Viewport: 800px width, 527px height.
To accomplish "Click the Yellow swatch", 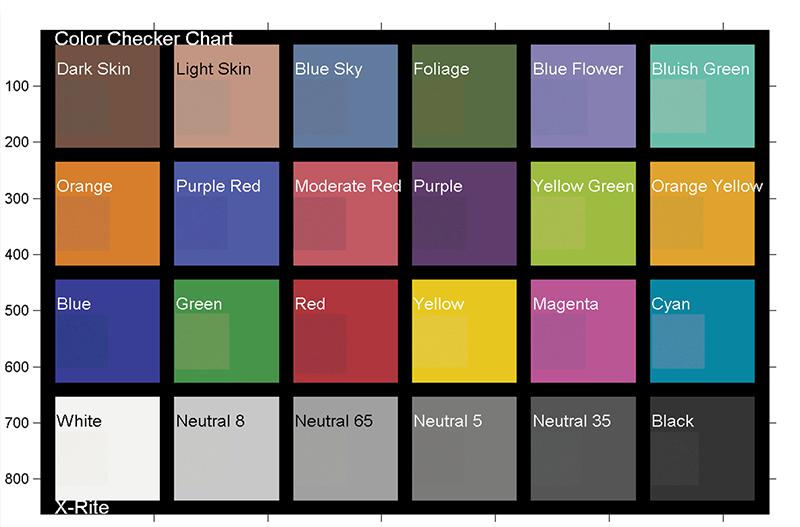I will (464, 331).
